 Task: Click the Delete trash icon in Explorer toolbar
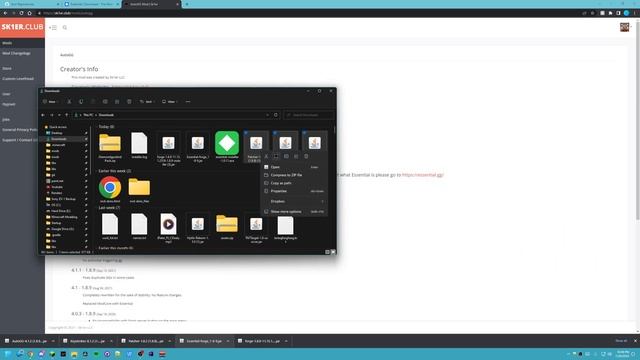129,102
